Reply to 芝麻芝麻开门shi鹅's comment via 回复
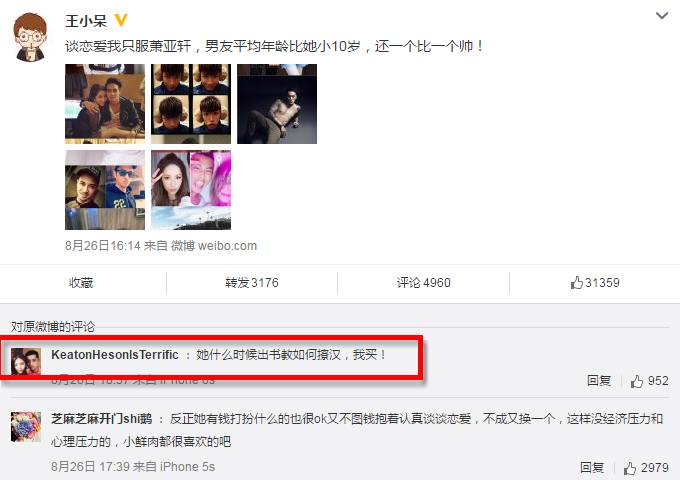680x480 pixels. (x=592, y=467)
